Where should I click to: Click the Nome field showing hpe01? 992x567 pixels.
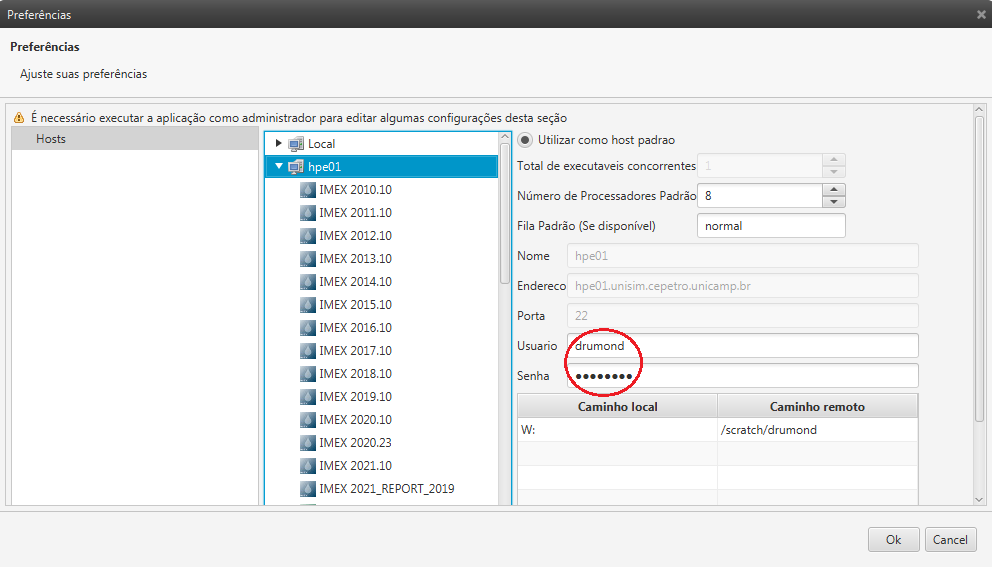[743, 256]
